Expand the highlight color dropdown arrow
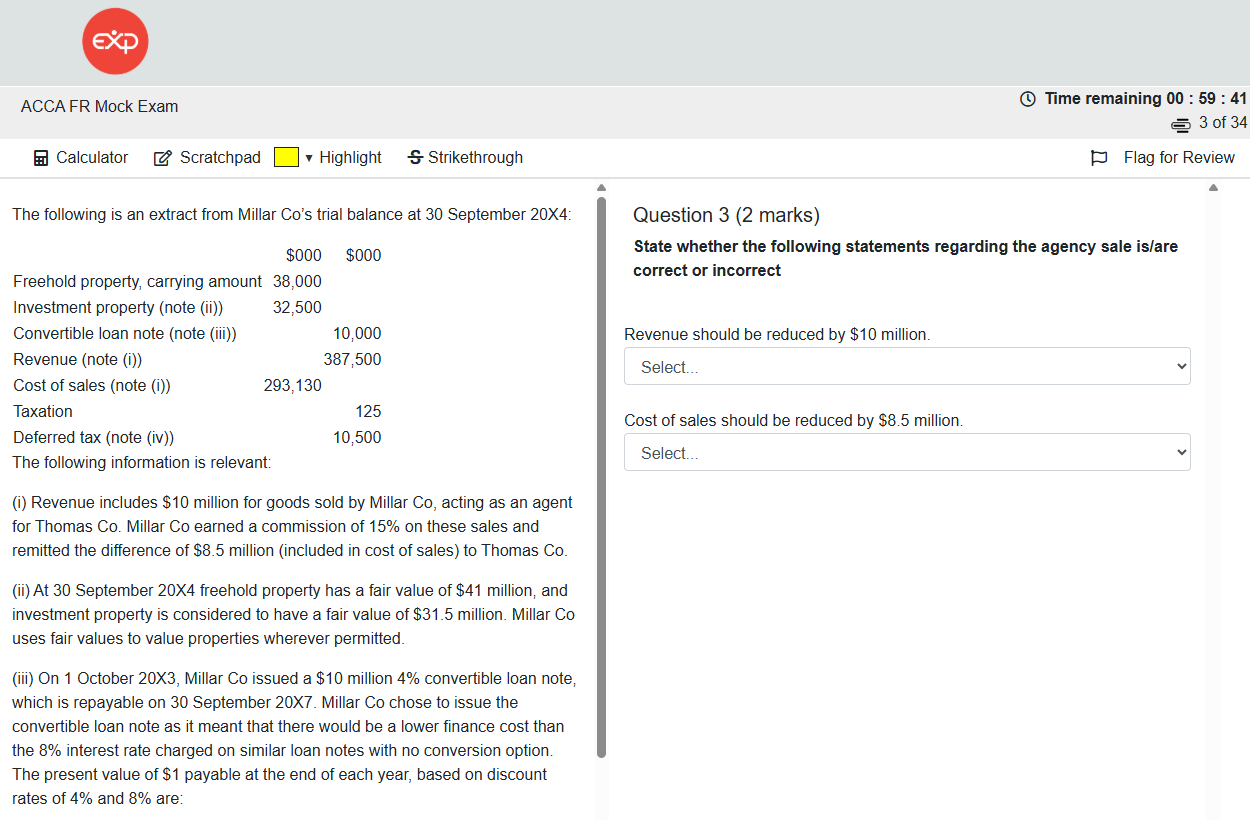 (309, 157)
